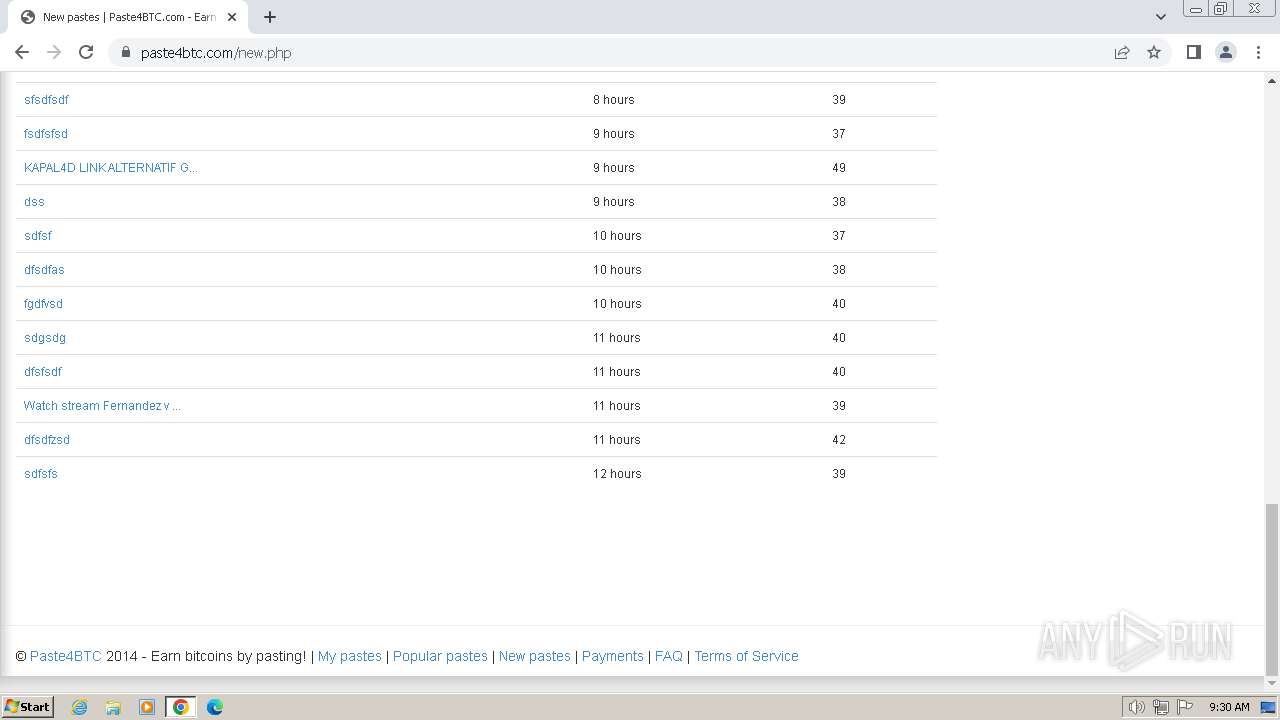Viewport: 1280px width, 720px height.
Task: Bookmark this tab with the star
Action: pos(1154,52)
